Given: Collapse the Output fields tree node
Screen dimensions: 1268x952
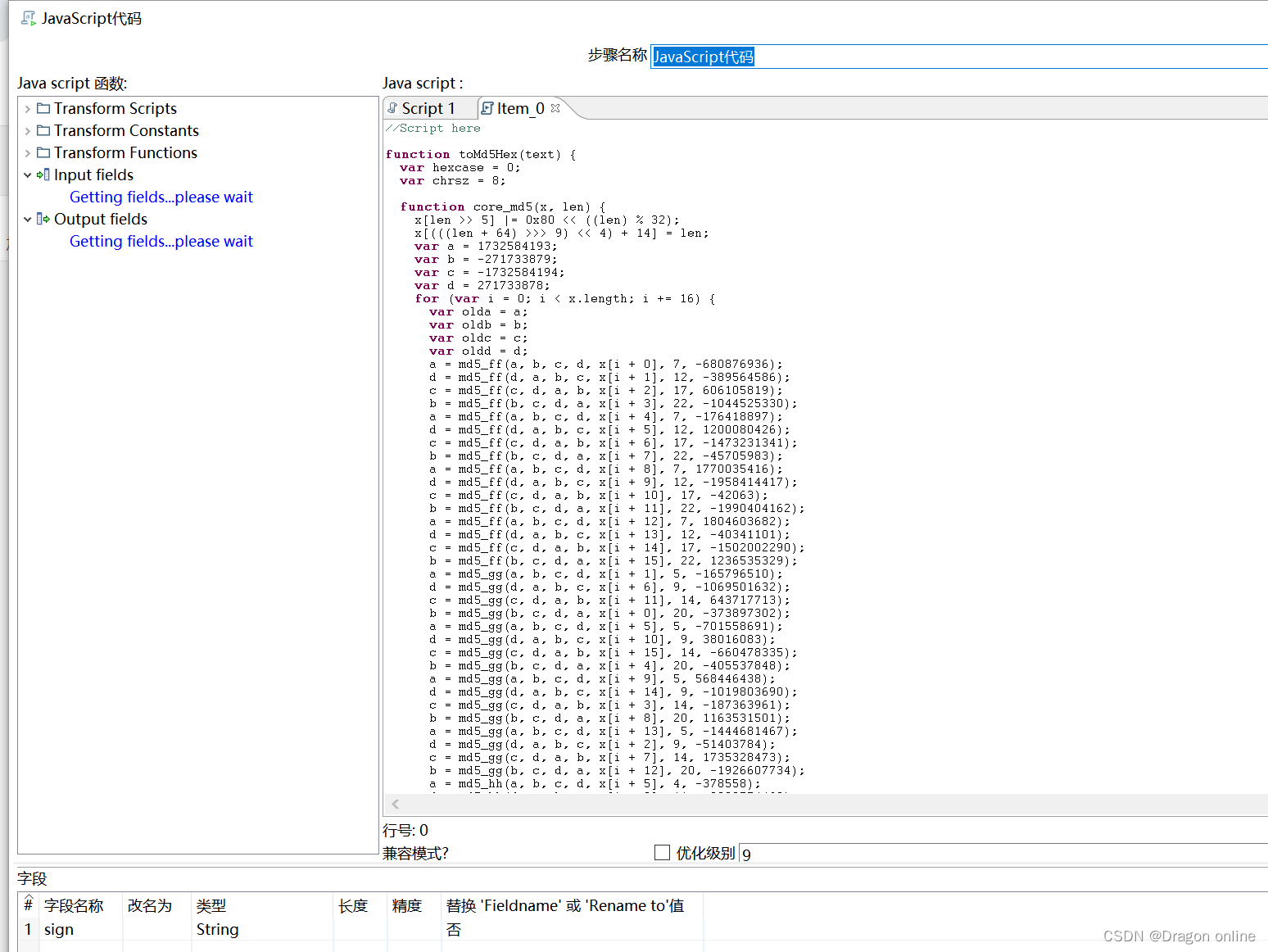Looking at the screenshot, I should tap(27, 220).
